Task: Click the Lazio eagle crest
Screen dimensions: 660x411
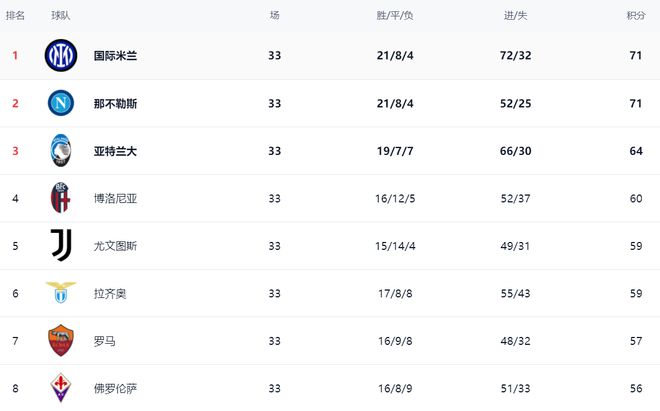Action: pos(60,293)
